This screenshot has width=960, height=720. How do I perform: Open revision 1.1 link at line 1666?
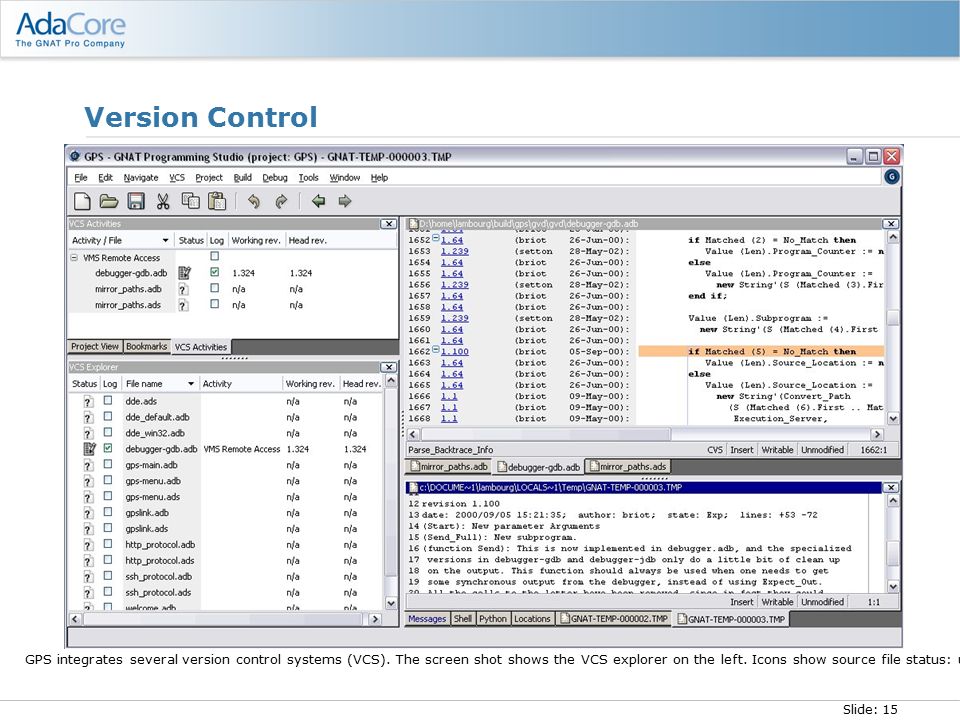click(x=449, y=397)
